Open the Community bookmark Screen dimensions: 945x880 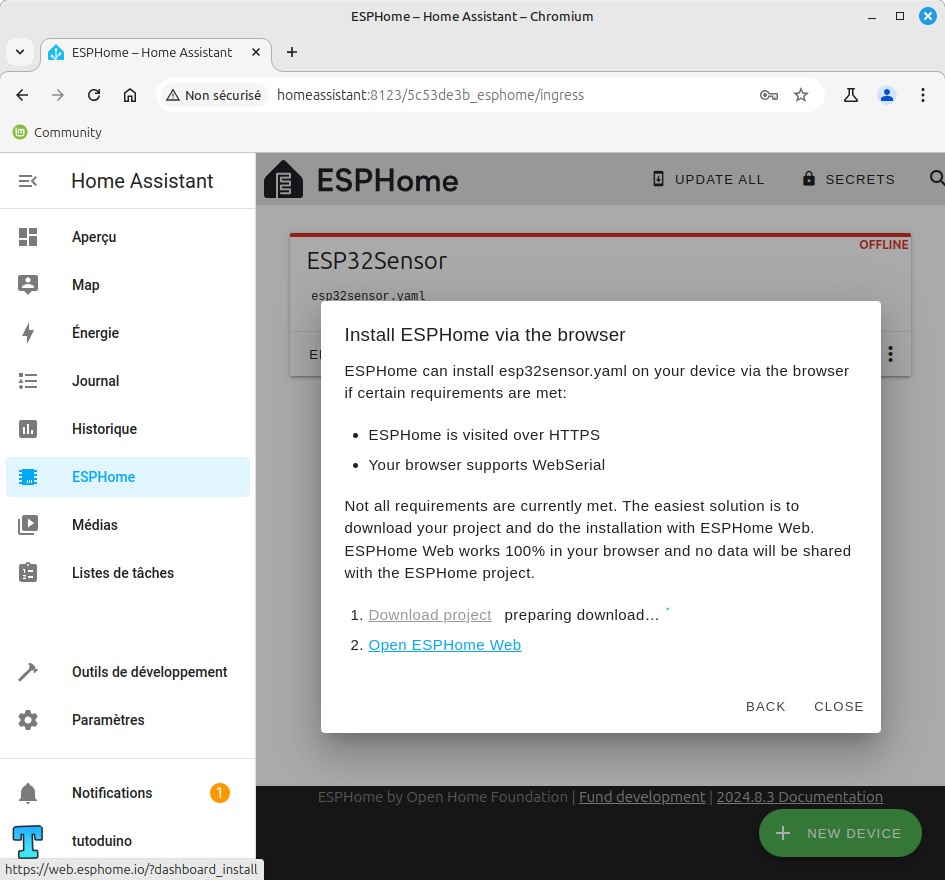pyautogui.click(x=57, y=132)
